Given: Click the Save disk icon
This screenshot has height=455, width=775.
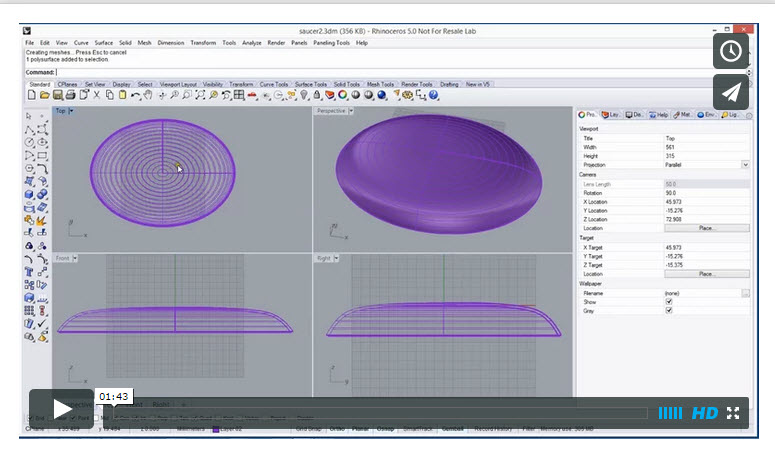Looking at the screenshot, I should (x=58, y=95).
